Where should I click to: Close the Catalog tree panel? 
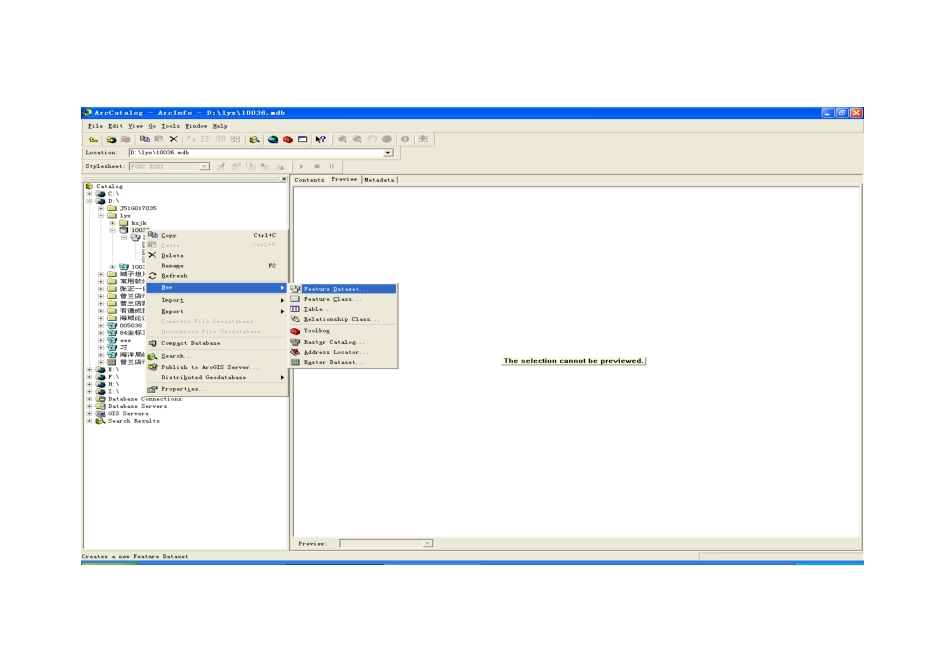[x=284, y=179]
